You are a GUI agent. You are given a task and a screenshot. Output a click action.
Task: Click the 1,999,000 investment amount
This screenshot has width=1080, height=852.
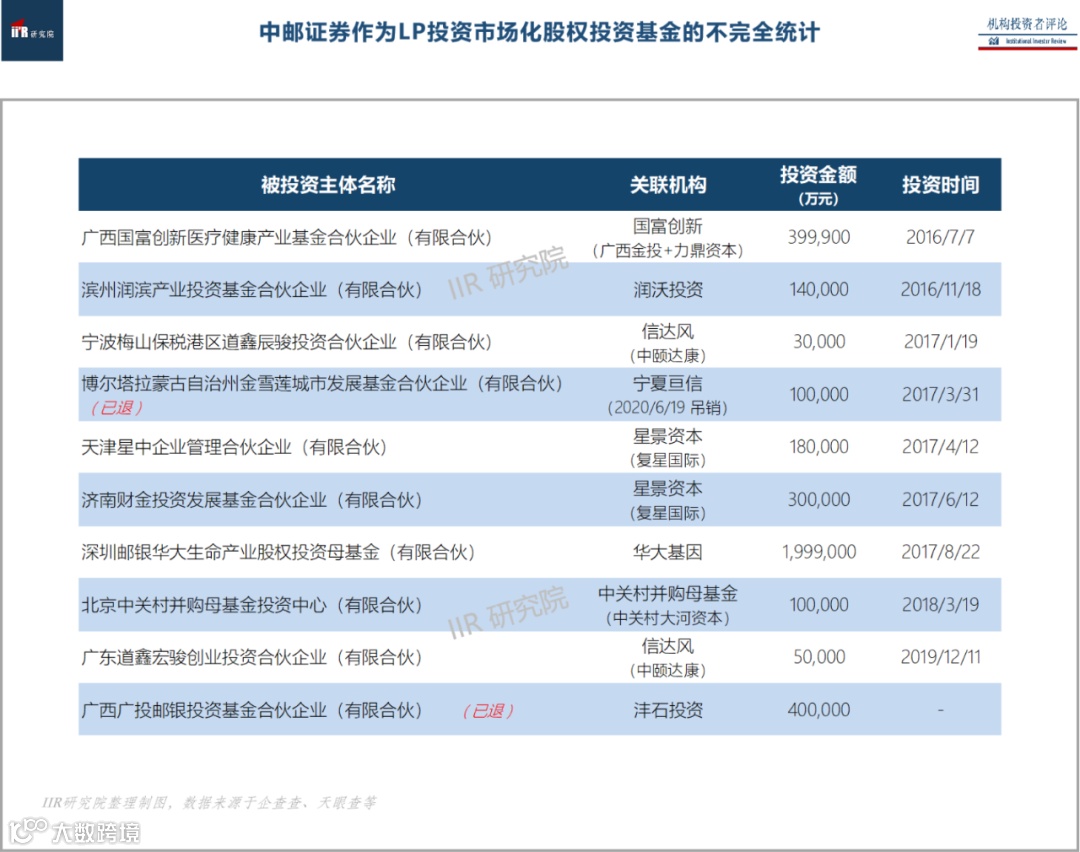[x=819, y=552]
